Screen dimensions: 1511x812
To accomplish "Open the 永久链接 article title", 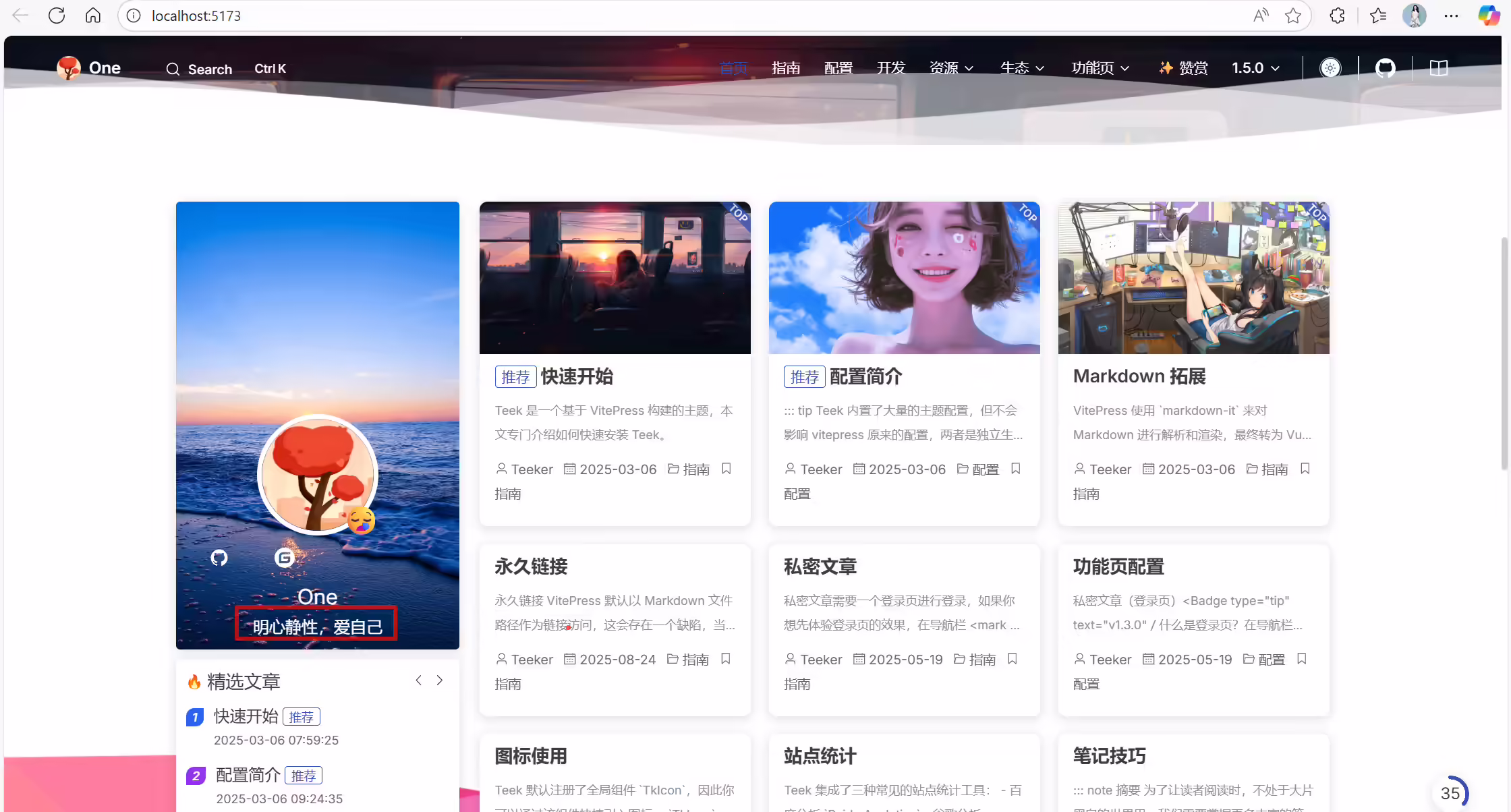I will (531, 567).
